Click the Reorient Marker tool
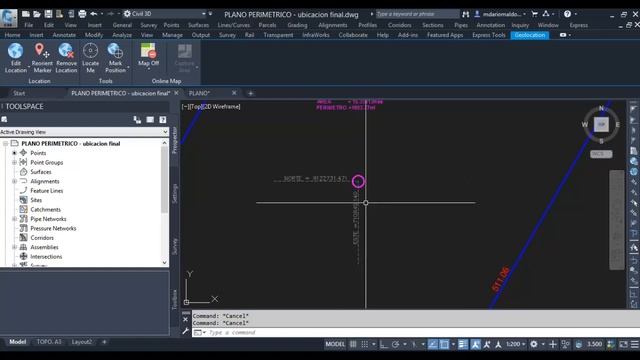This screenshot has height=360, width=640. click(42, 58)
